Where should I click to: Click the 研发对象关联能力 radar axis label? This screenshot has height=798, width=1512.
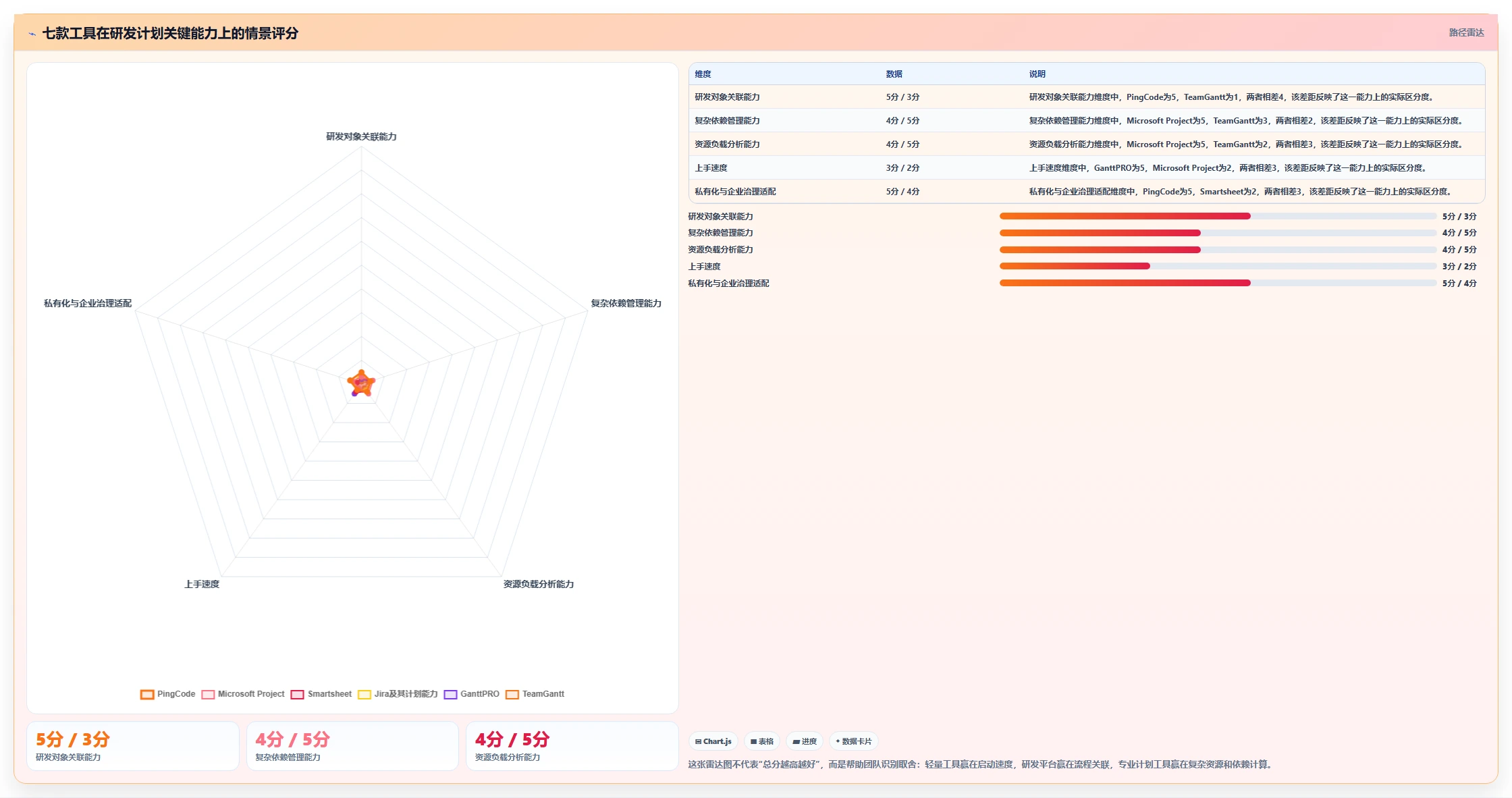[x=361, y=136]
